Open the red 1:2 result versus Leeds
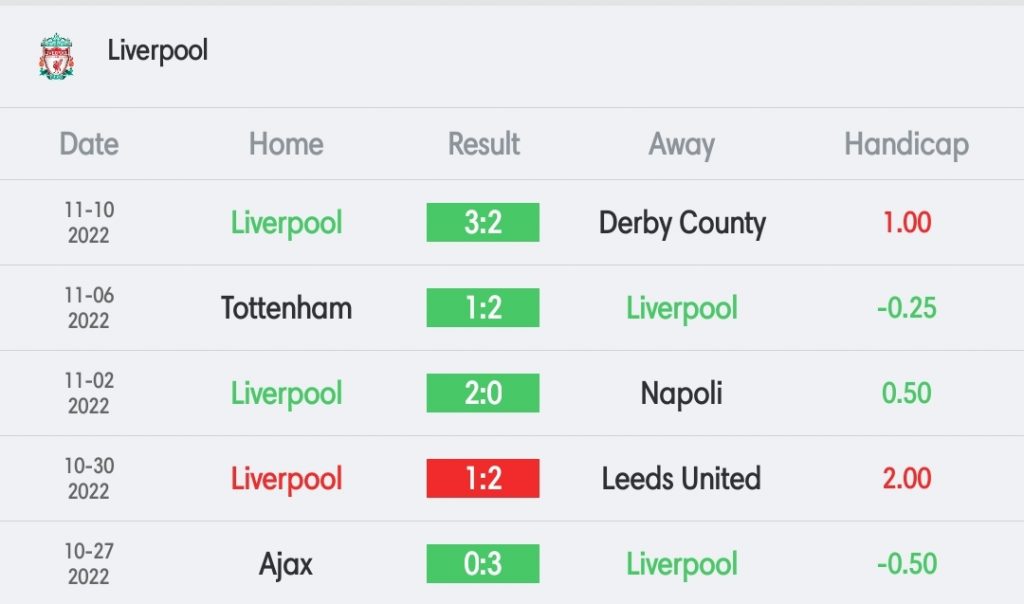 [483, 479]
